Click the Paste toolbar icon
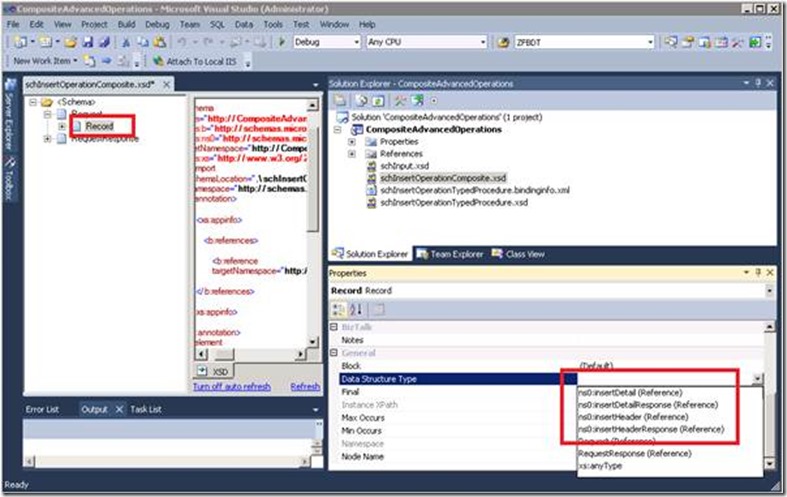 (160, 43)
